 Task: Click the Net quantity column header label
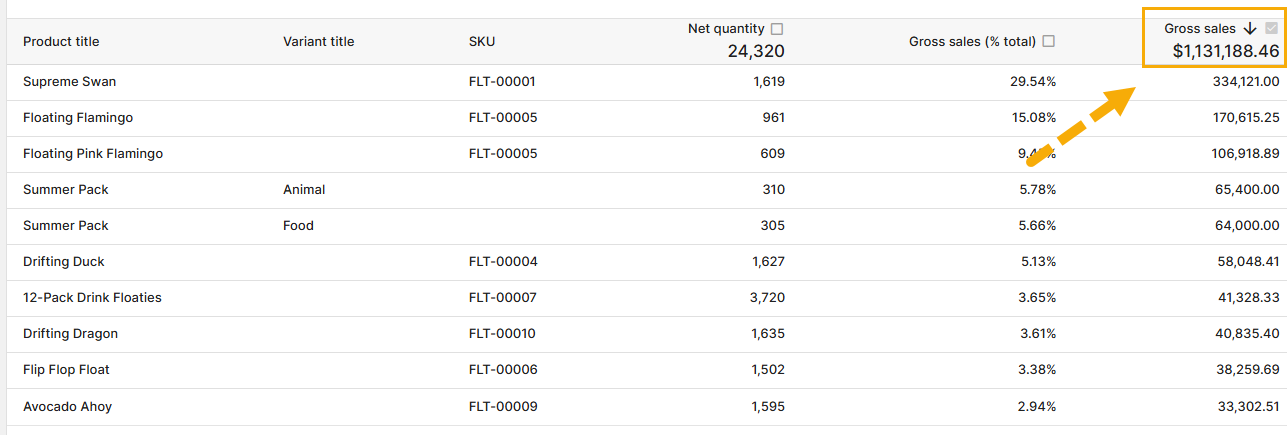click(x=726, y=29)
